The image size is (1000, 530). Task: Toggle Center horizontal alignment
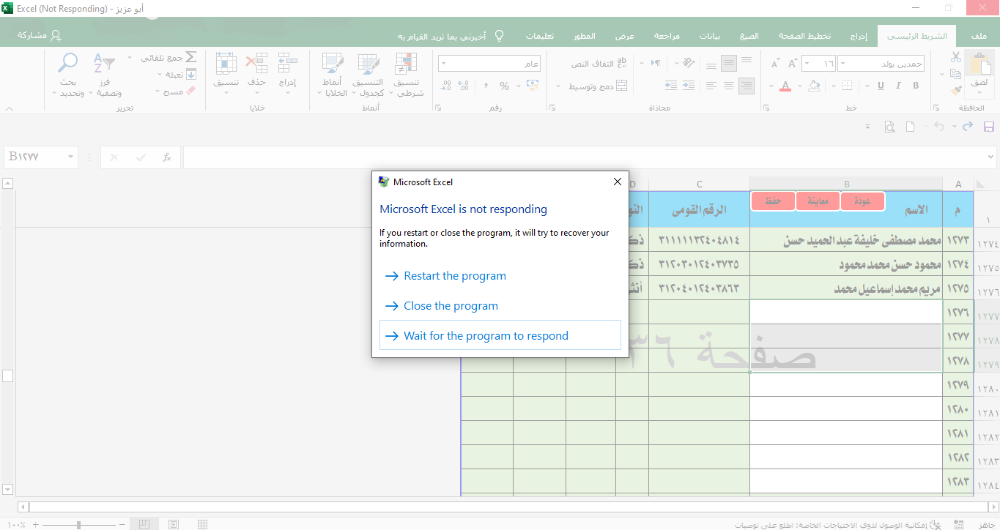(x=728, y=85)
